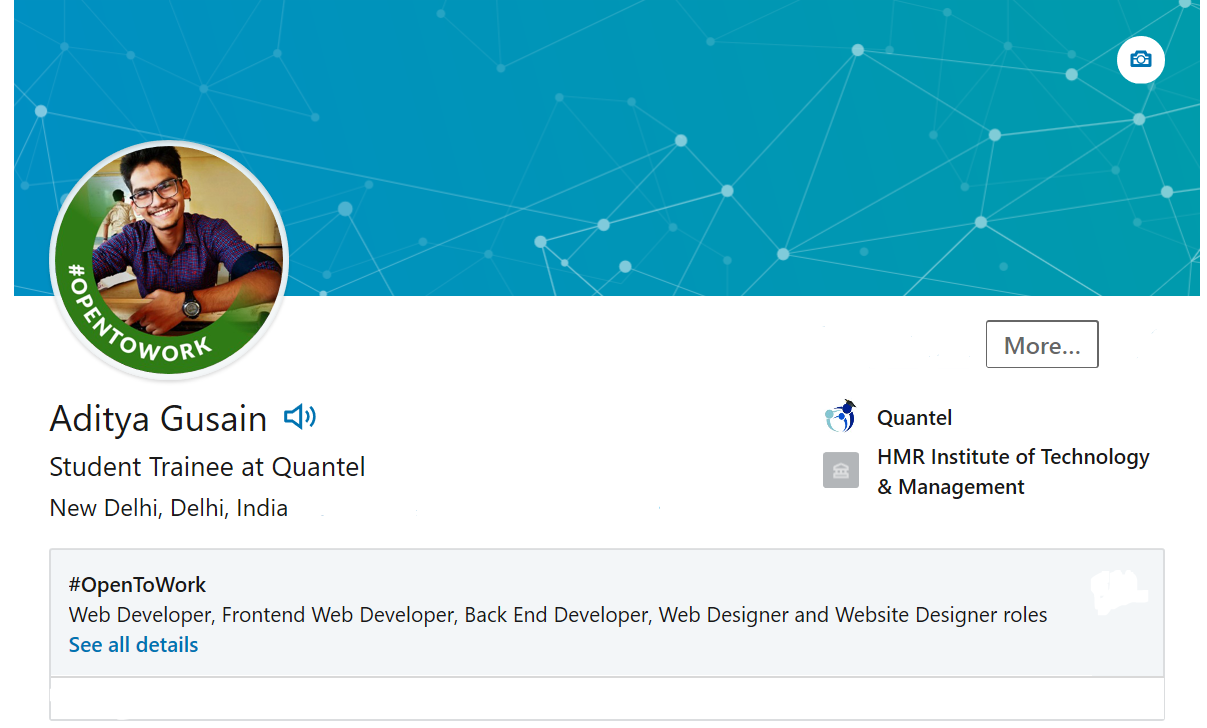Click the #OpenToWork card heading

[x=137, y=585]
